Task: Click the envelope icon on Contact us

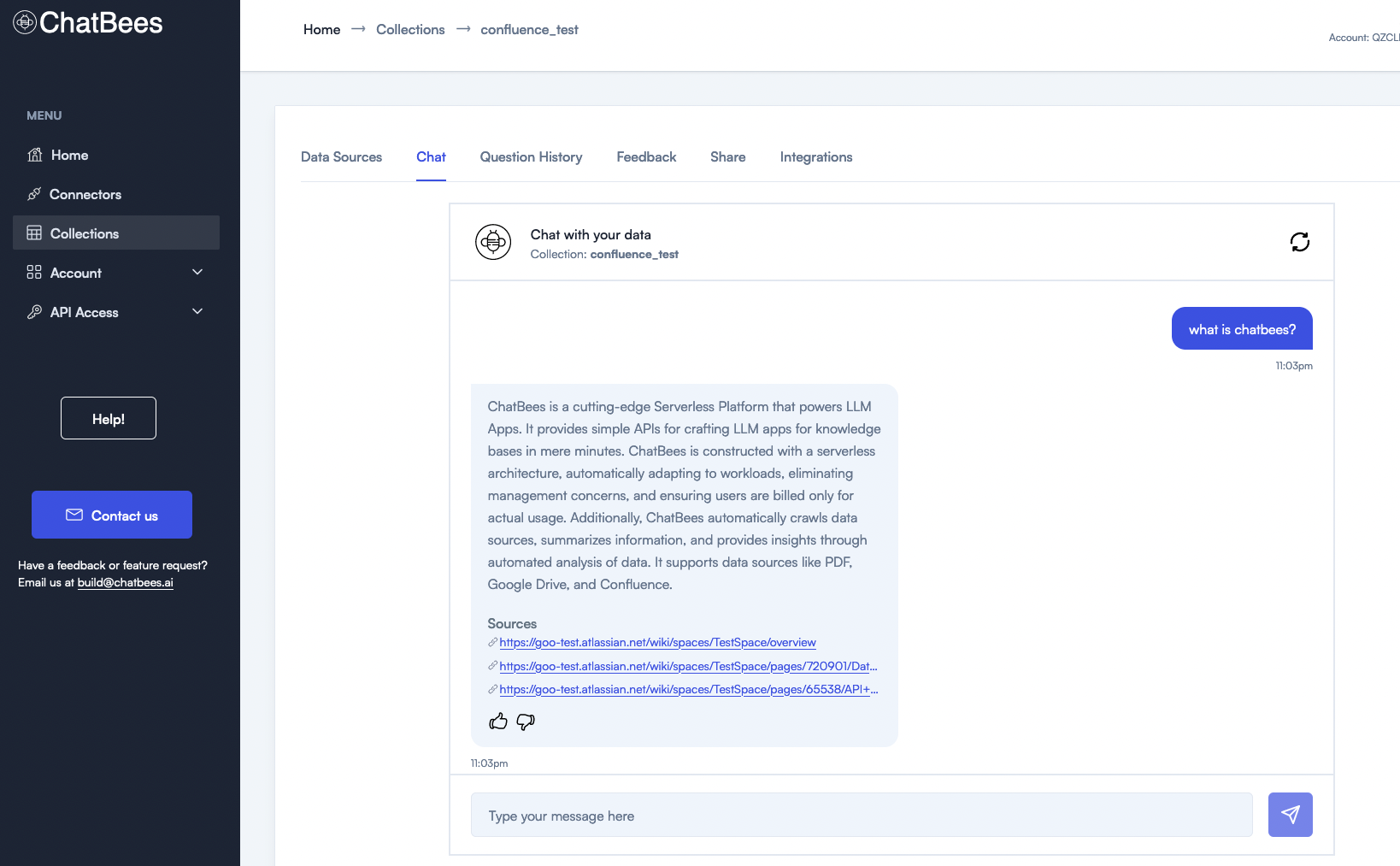Action: point(74,515)
